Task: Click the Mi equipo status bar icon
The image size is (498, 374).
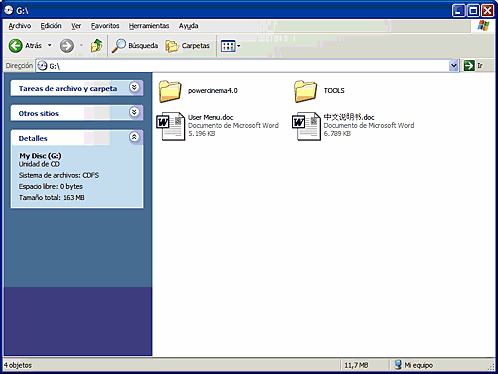Action: click(398, 365)
